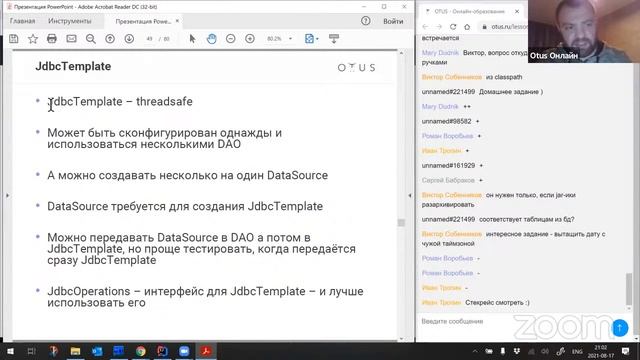Open the ENG input language indicator

pos(577,351)
